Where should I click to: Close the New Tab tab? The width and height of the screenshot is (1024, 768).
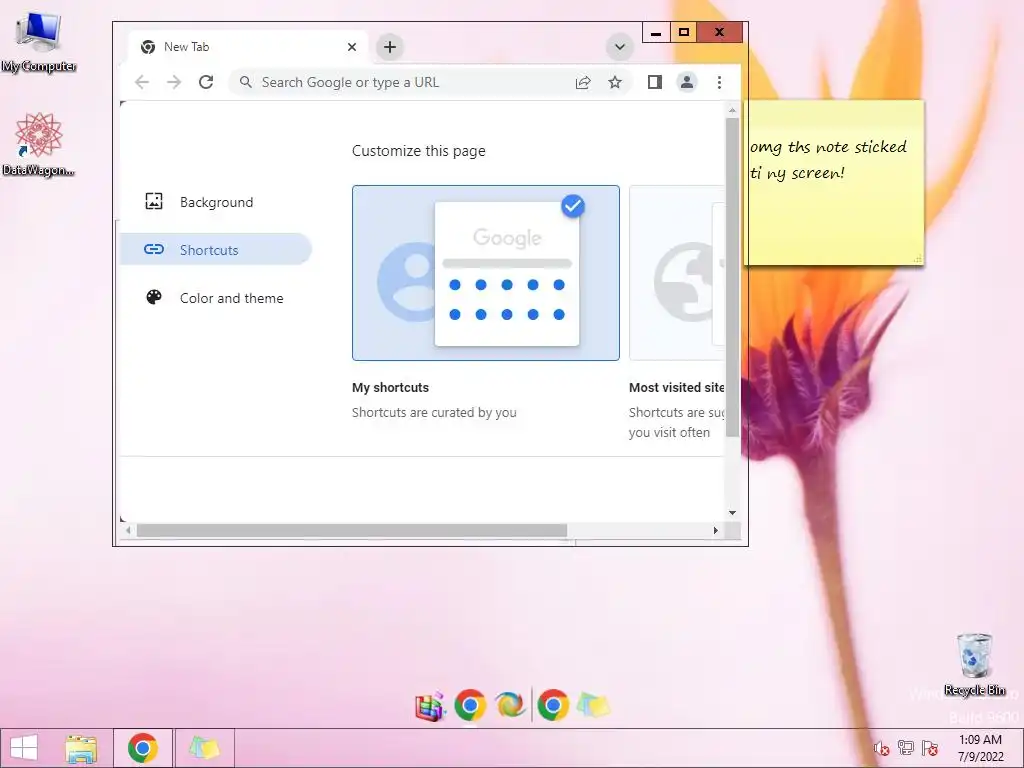pos(352,47)
